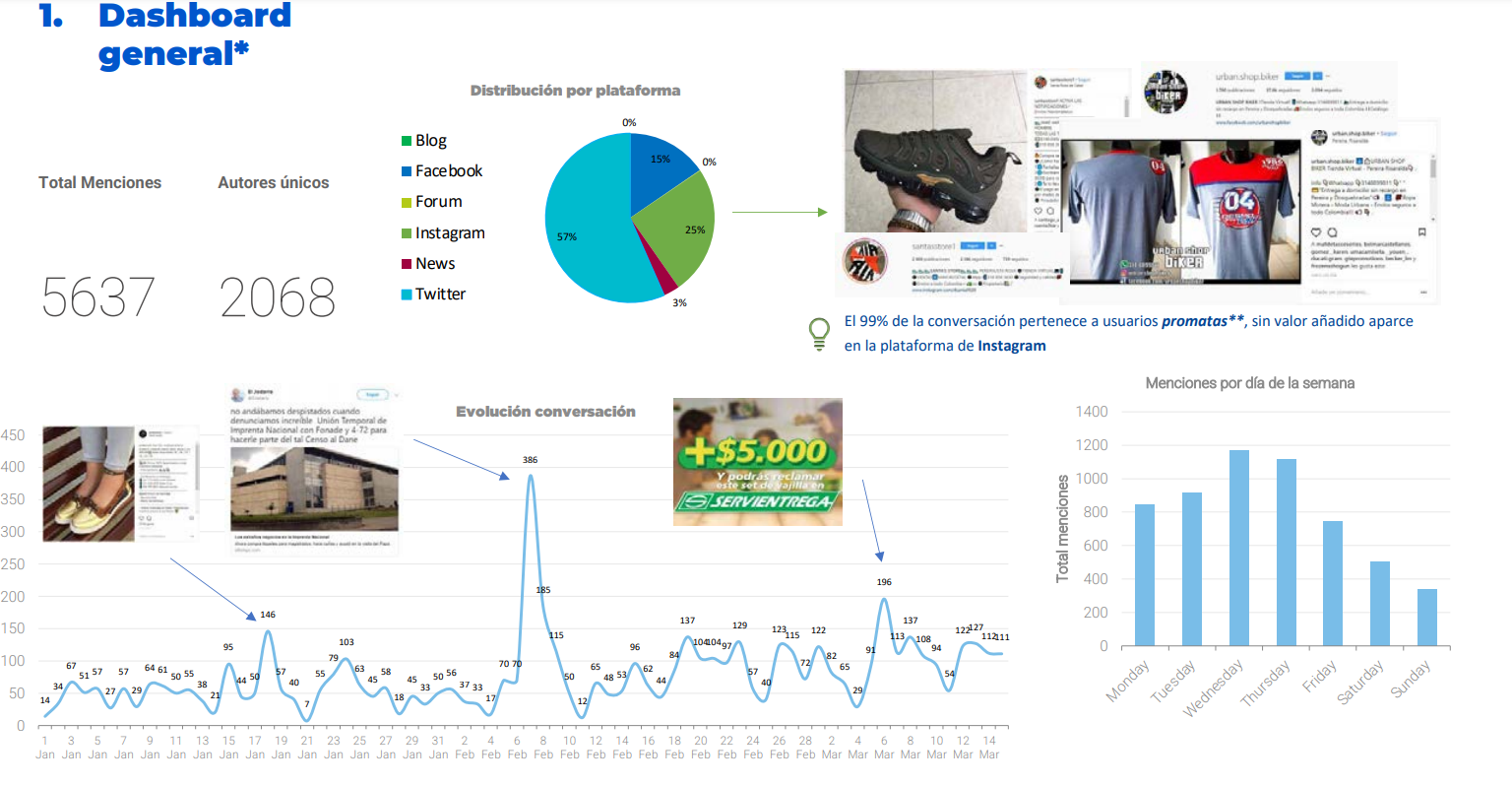The height and width of the screenshot is (786, 1512).
Task: Click the 146 data point label
Action: coord(268,615)
